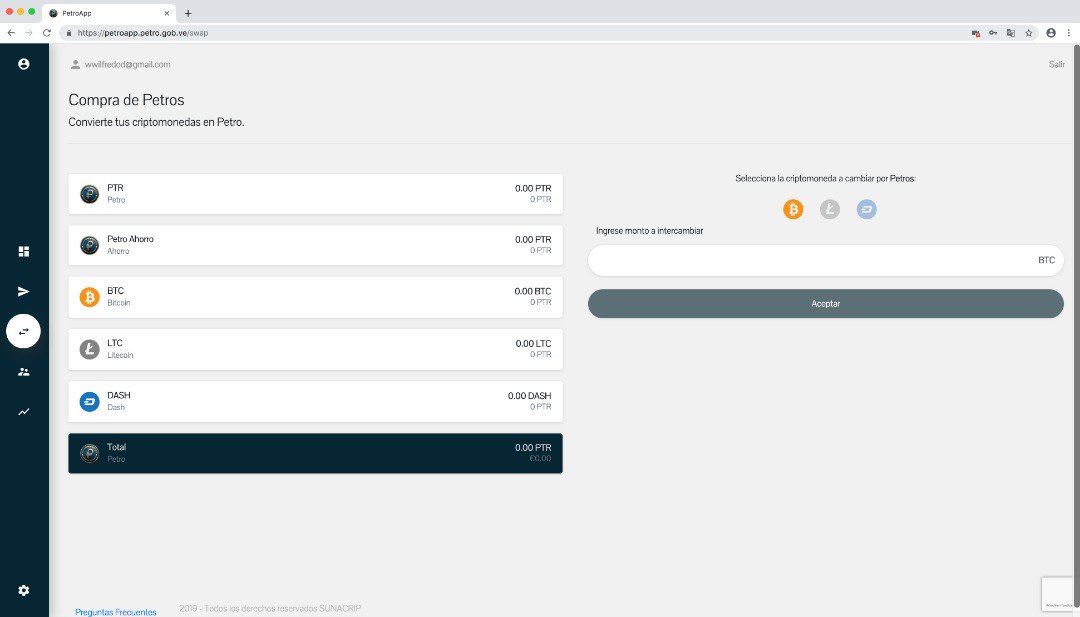Open the trend chart icon in the sidebar
Image resolution: width=1080 pixels, height=617 pixels.
click(x=23, y=412)
